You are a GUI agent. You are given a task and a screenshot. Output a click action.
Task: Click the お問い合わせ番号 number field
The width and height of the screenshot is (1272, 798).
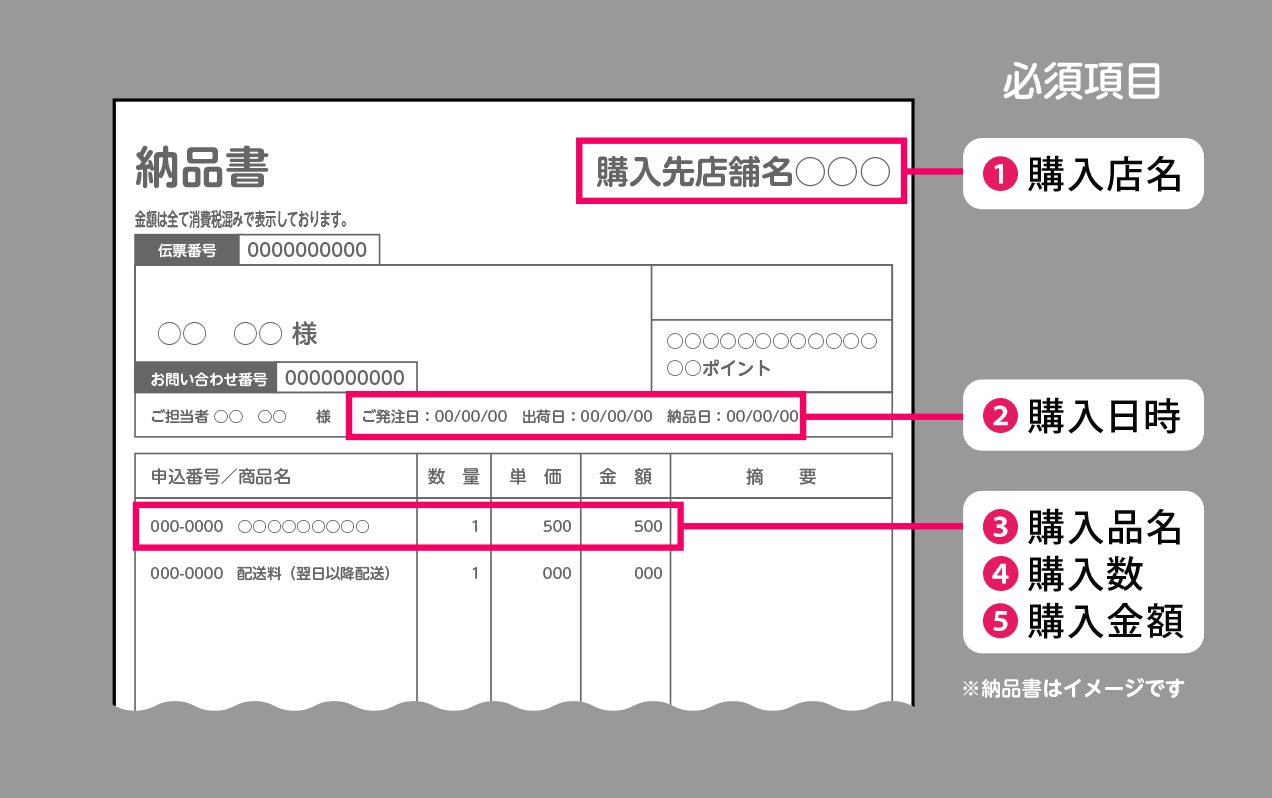click(346, 377)
